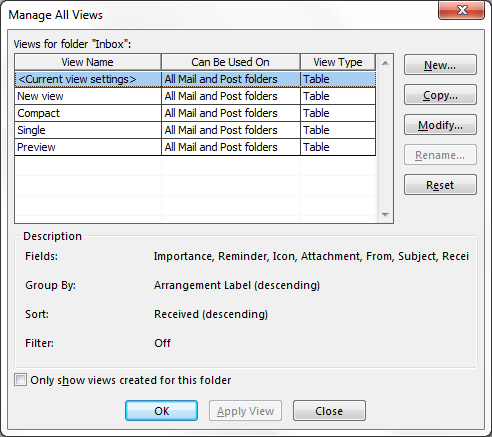
Task: Open the Modify... view settings button
Action: click(440, 125)
